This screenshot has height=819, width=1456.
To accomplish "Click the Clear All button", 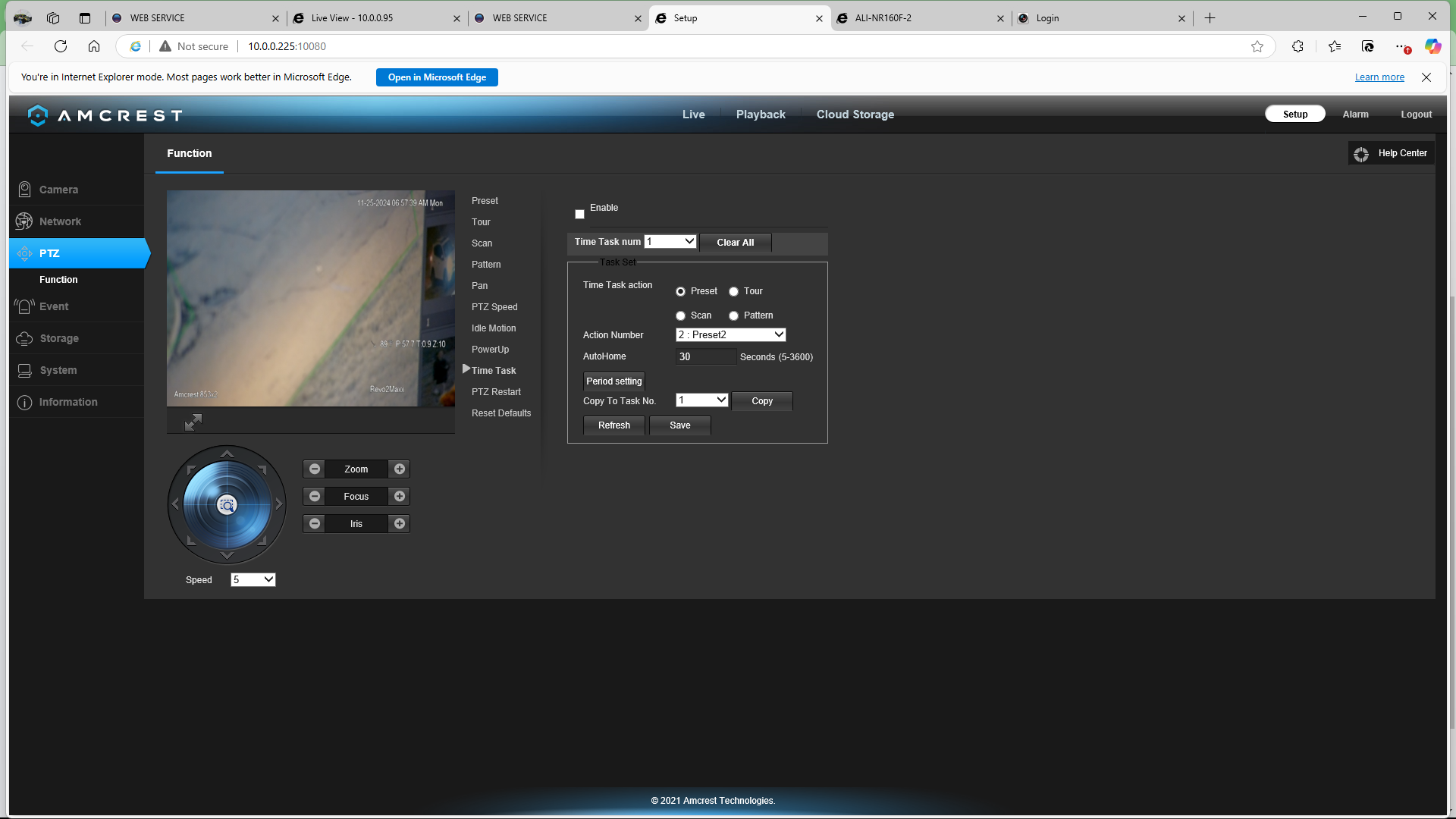I will click(736, 243).
